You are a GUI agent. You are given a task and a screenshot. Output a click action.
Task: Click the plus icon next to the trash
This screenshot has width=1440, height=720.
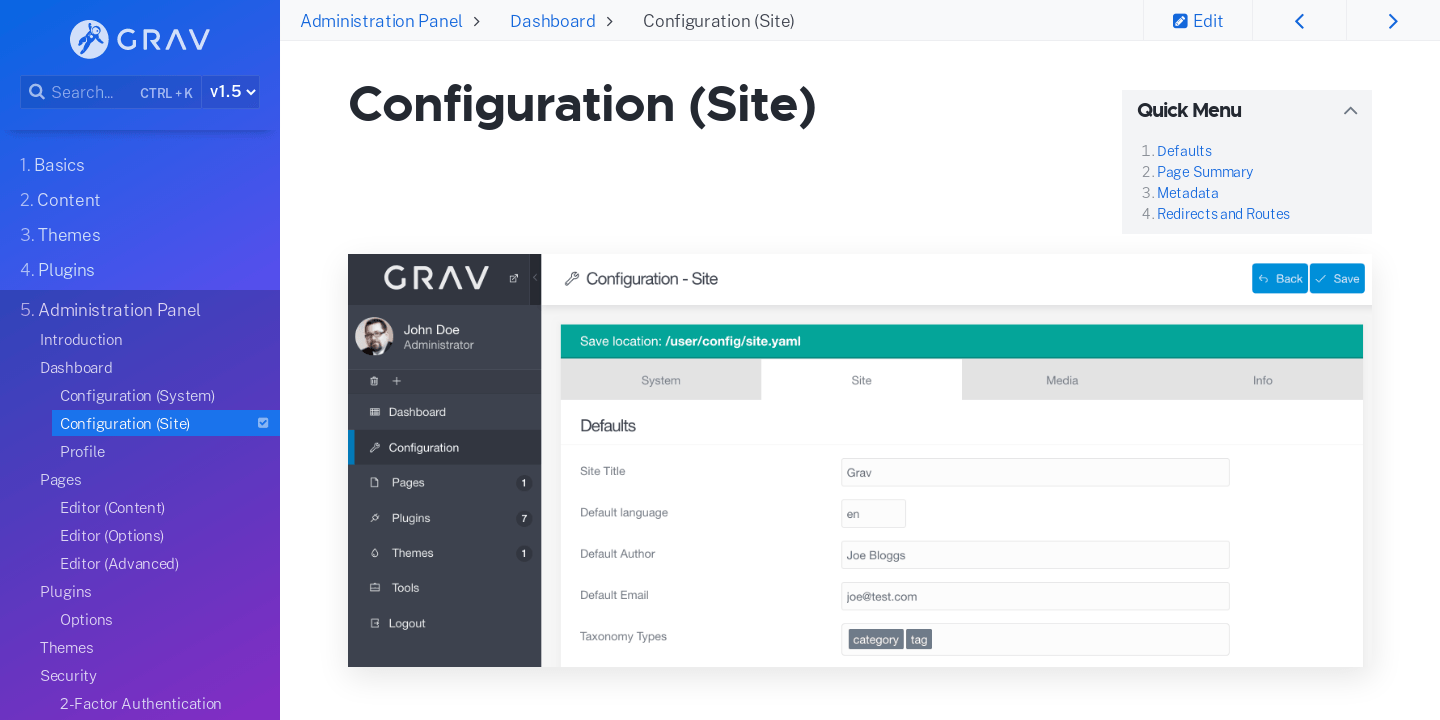point(396,381)
